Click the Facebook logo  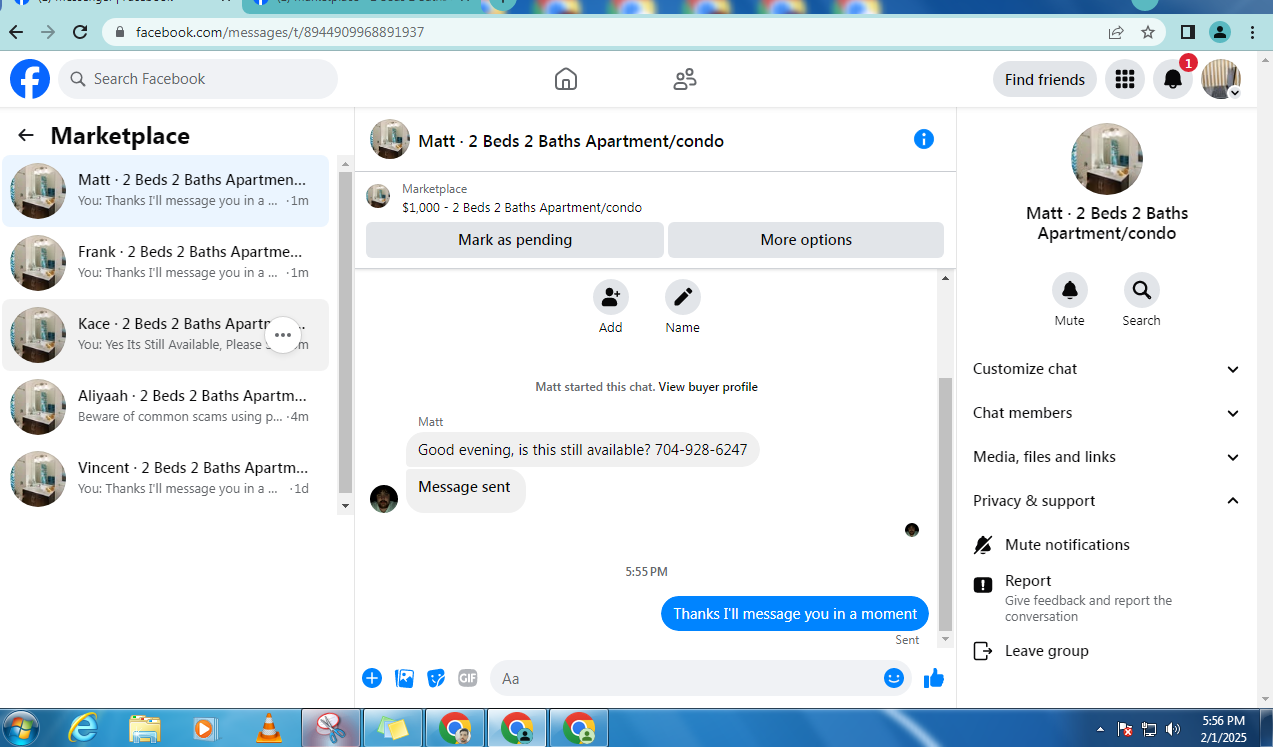30,79
